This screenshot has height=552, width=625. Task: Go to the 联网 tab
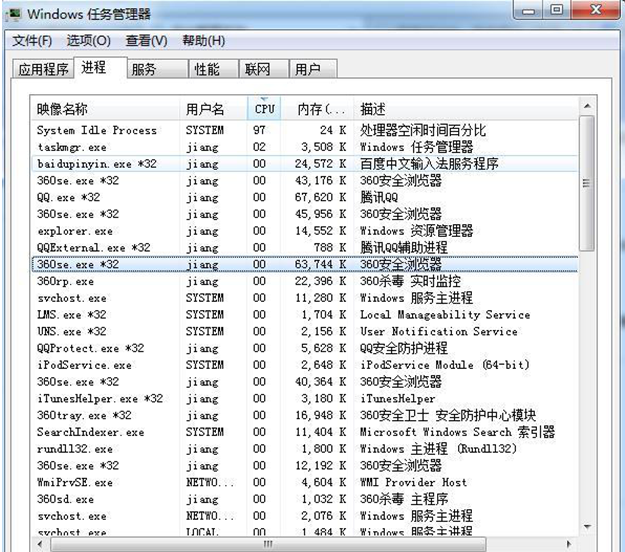(264, 69)
